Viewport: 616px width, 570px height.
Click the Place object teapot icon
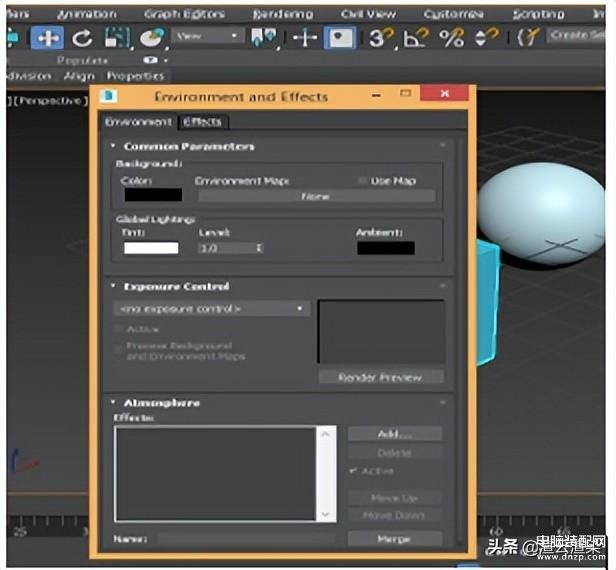pos(152,38)
